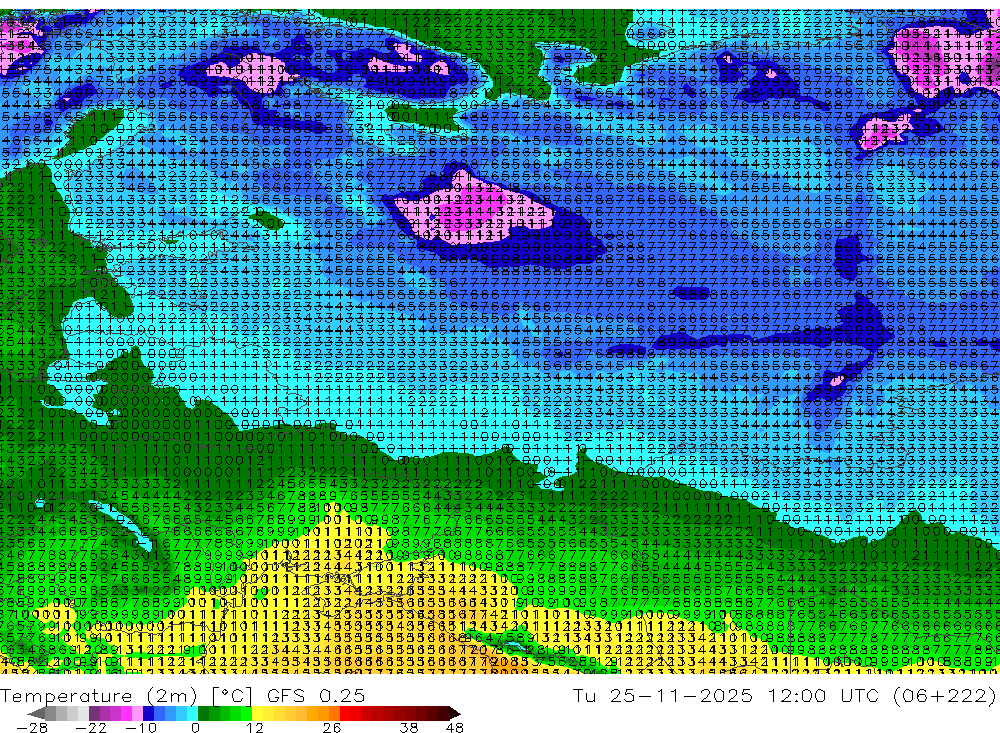The image size is (1000, 733).
Task: Click the 48 legend scale label
Action: tap(455, 727)
